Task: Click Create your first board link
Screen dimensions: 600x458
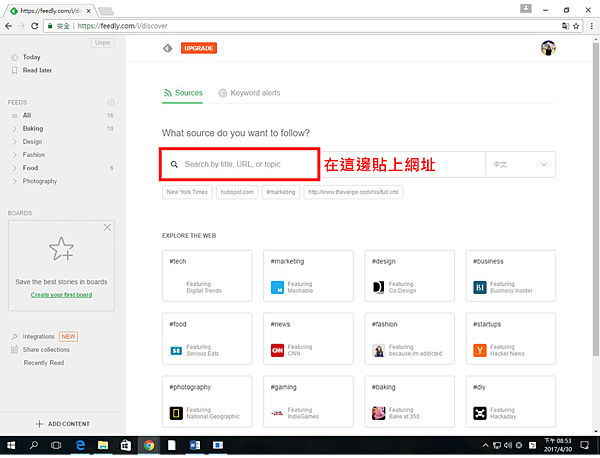Action: 61,295
